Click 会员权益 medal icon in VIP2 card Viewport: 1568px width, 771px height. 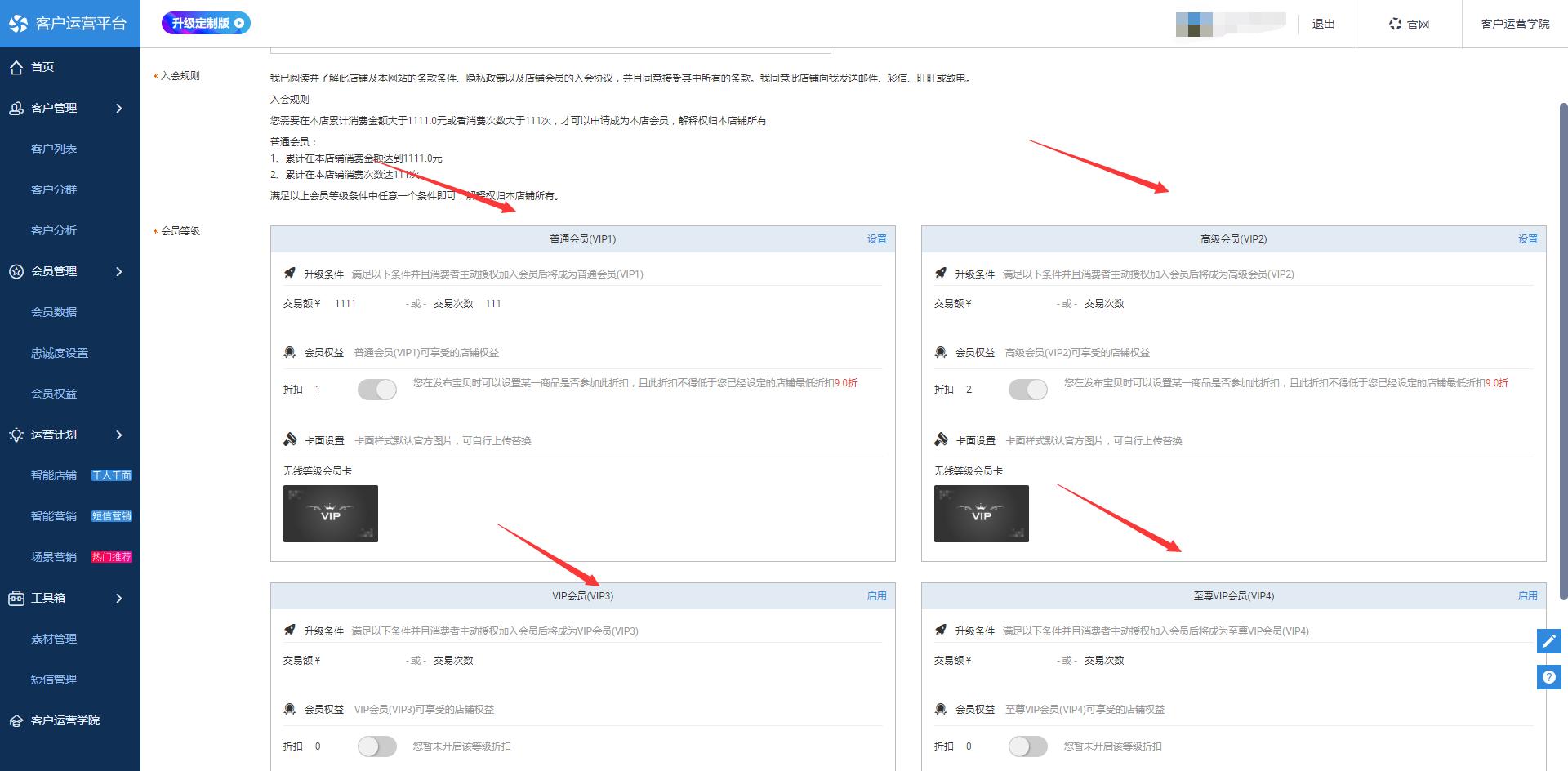(941, 352)
